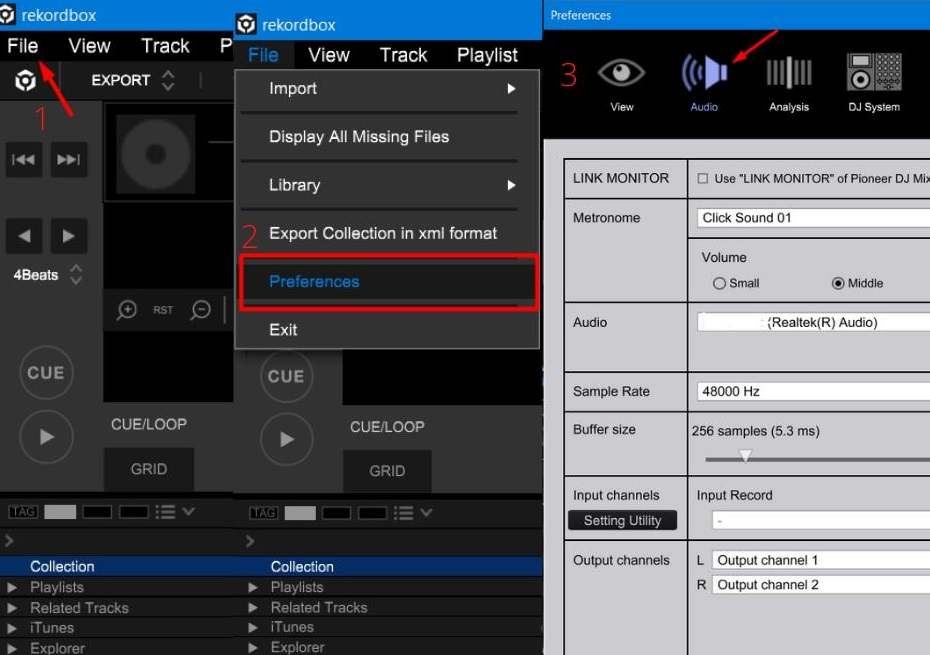Click GRID in the middle rekordbox window

pos(387,471)
